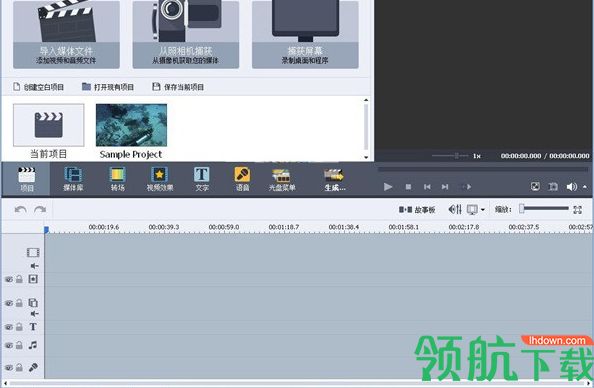Click 保存当前项目 save current project
The image size is (594, 388).
pos(178,87)
